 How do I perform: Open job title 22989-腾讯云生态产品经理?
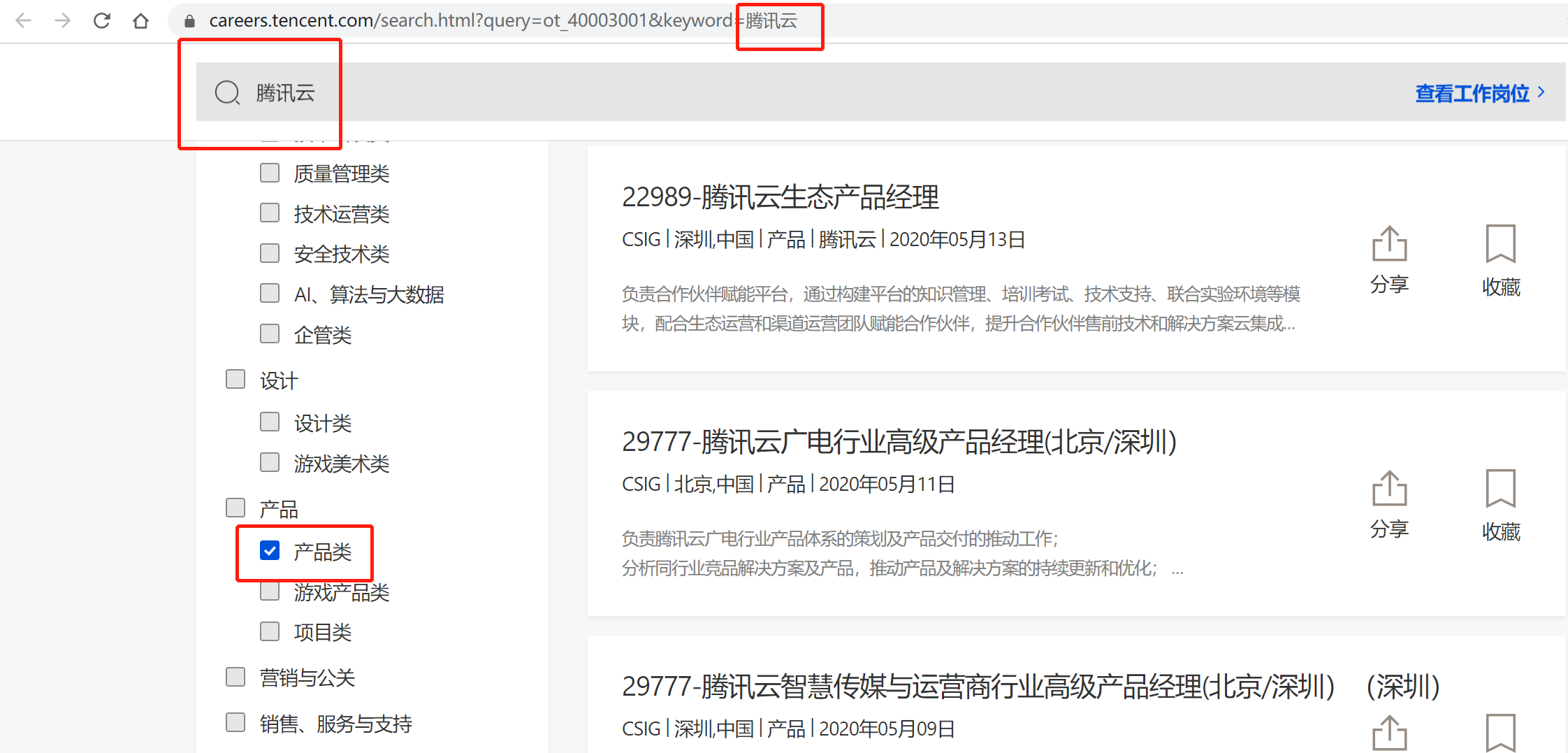point(781,197)
